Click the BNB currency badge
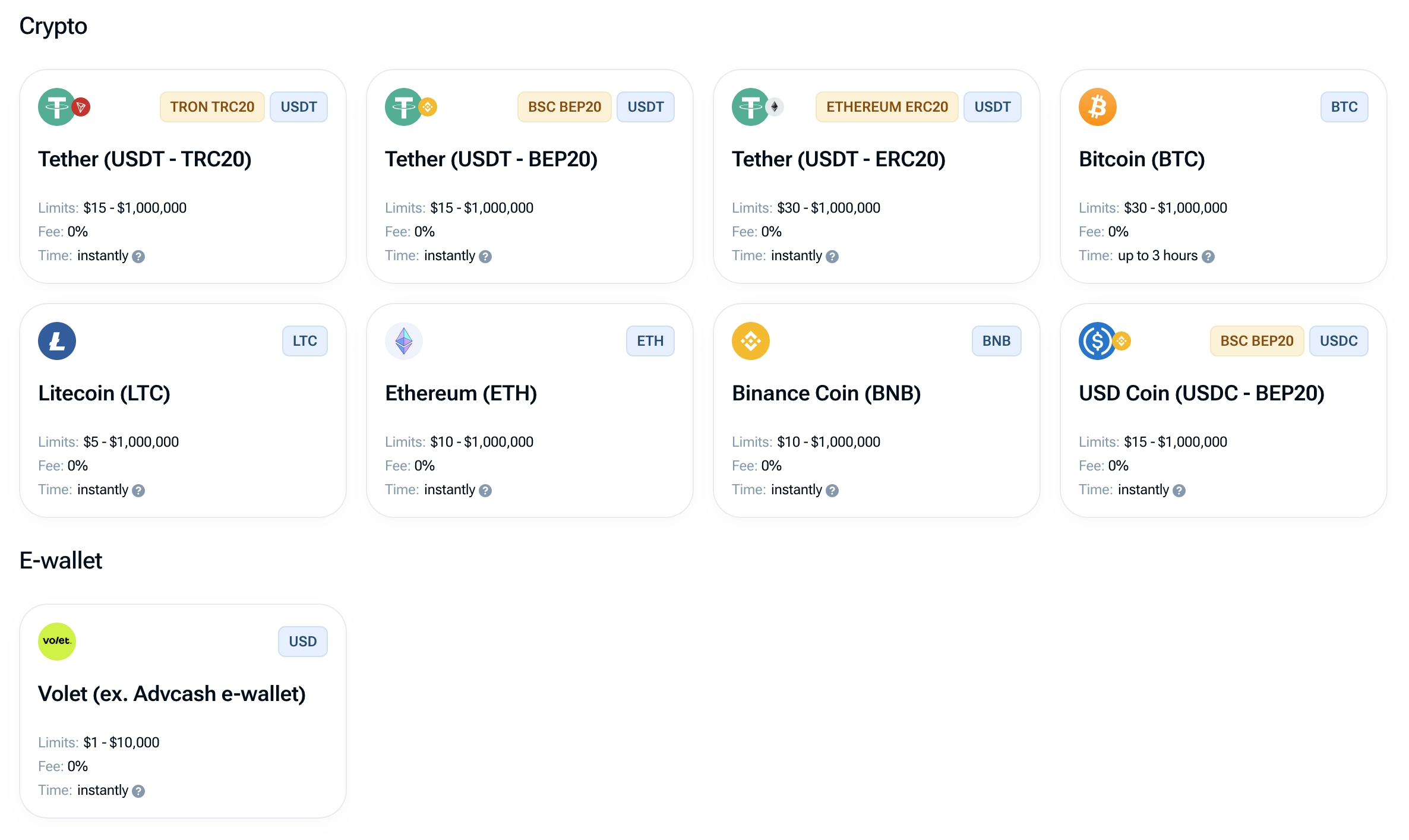The width and height of the screenshot is (1409, 840). pyautogui.click(x=997, y=341)
